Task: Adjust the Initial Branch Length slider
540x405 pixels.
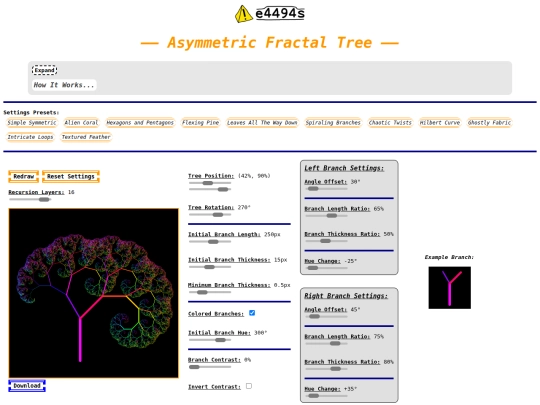Action: [210, 241]
